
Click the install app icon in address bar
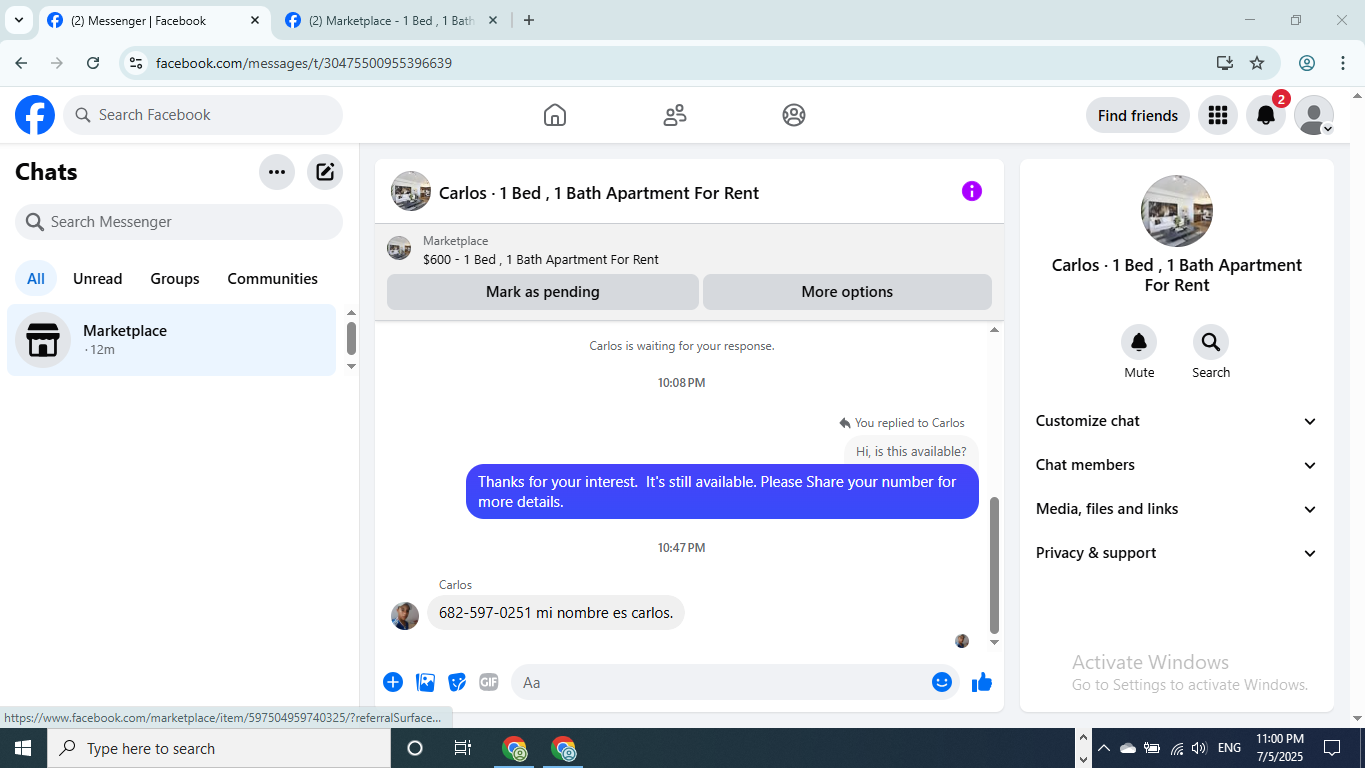pos(1225,63)
